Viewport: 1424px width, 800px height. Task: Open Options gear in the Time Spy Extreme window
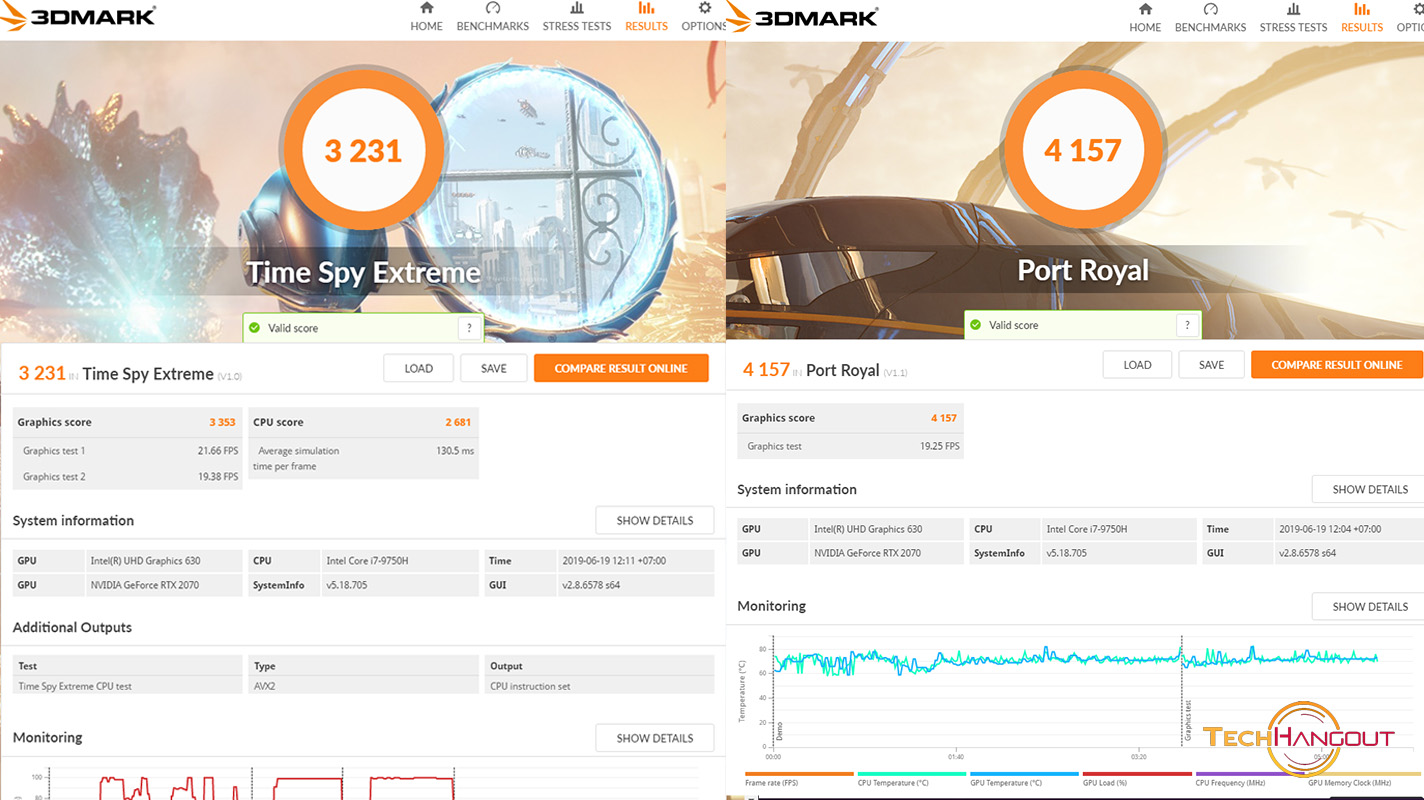click(704, 17)
